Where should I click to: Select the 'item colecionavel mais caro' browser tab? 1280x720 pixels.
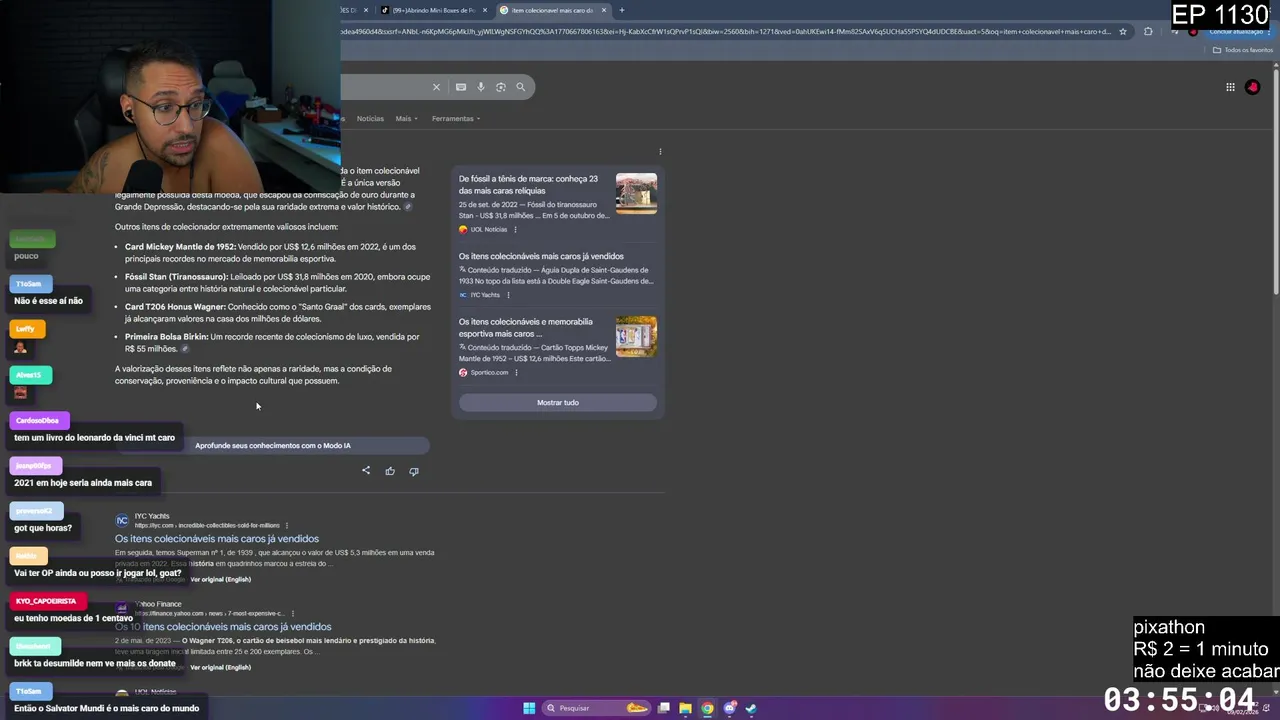pos(551,10)
